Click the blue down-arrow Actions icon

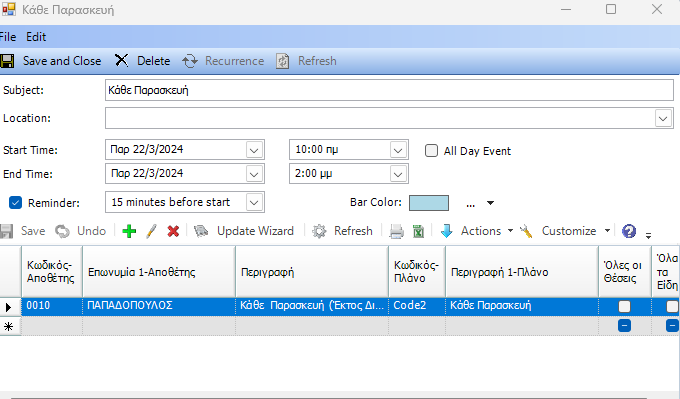click(446, 231)
